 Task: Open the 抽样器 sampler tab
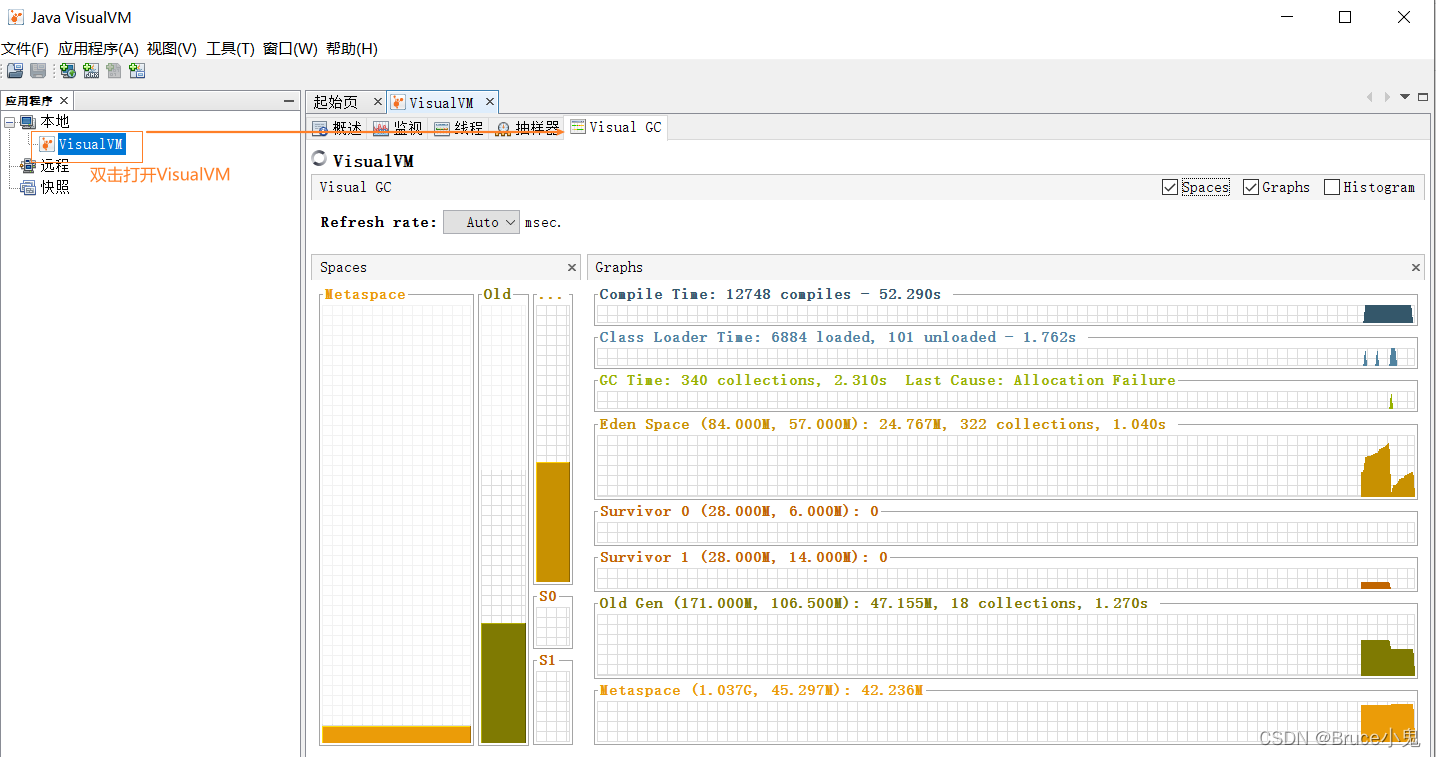[527, 128]
